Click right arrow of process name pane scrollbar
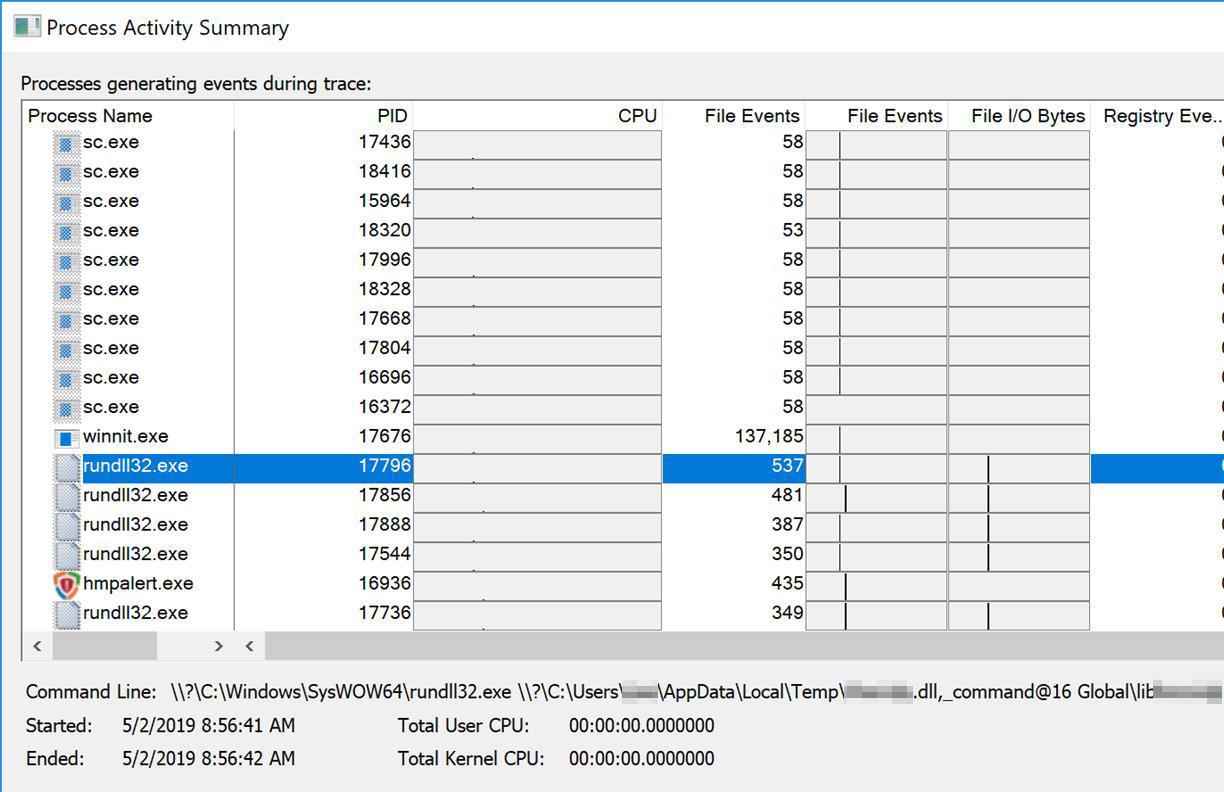Viewport: 1224px width, 792px height. (x=219, y=646)
